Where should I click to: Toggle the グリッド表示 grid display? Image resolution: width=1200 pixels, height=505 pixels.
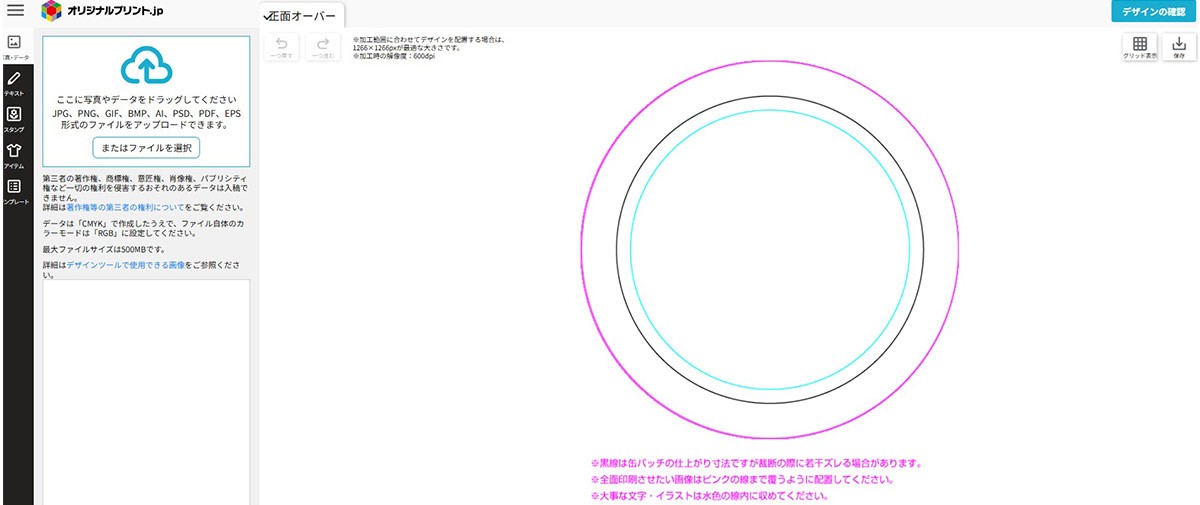pos(1139,48)
